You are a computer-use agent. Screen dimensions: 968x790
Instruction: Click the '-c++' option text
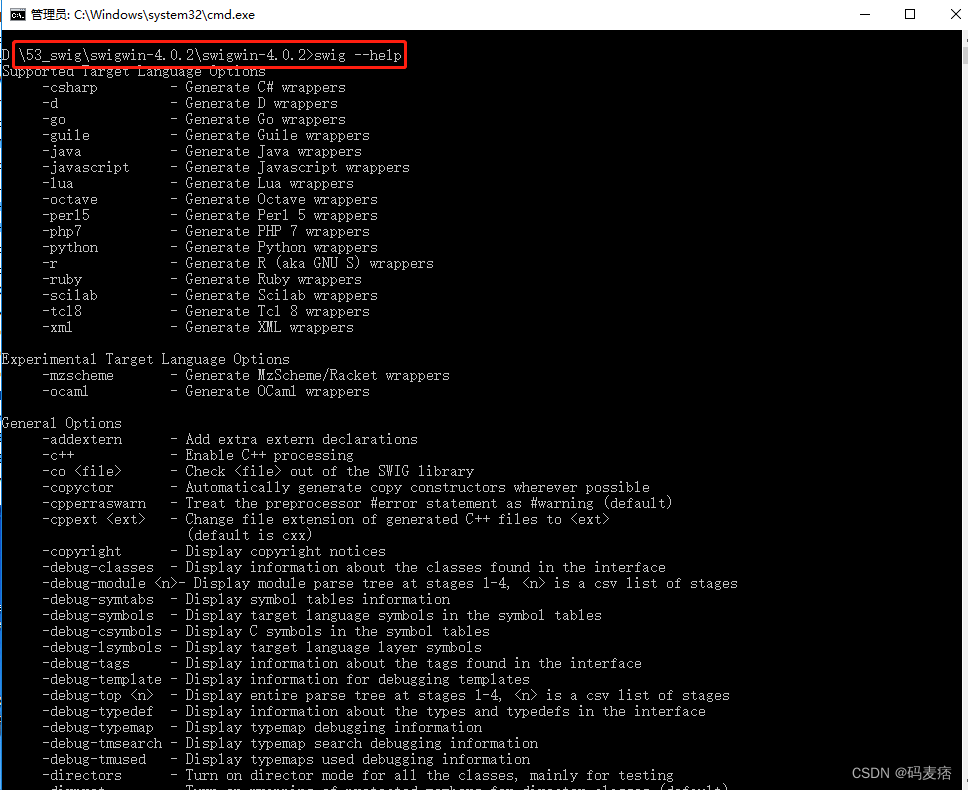(x=58, y=456)
